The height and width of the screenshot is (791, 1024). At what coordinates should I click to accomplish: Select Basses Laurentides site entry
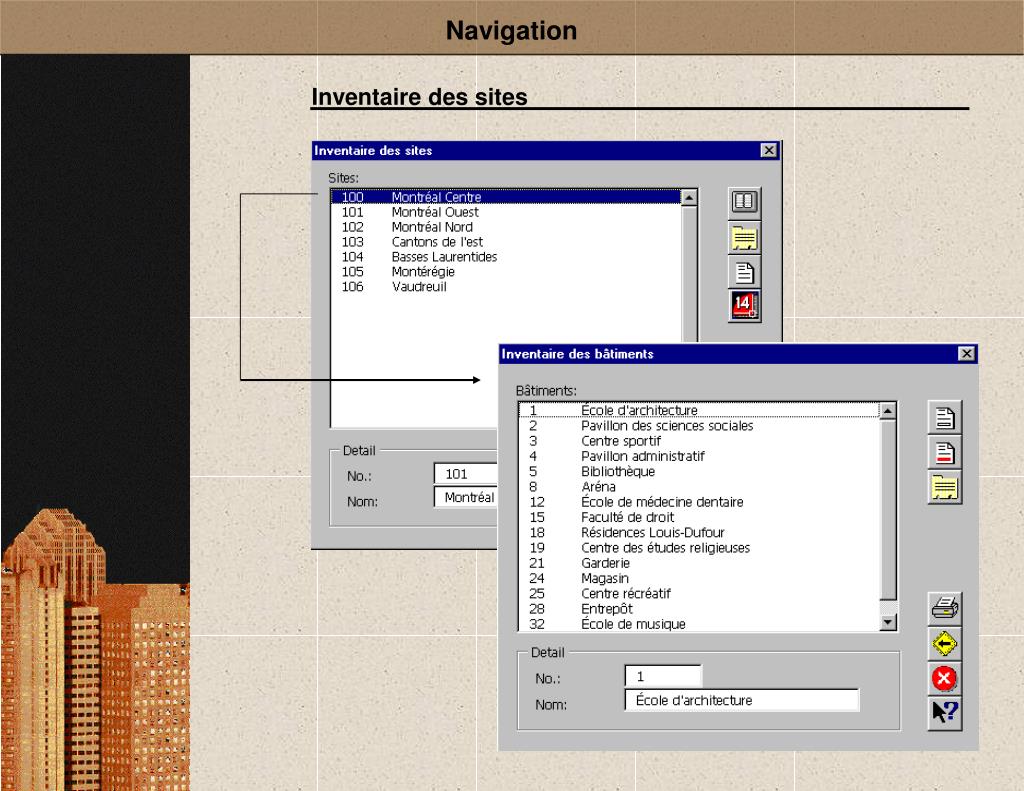505,257
